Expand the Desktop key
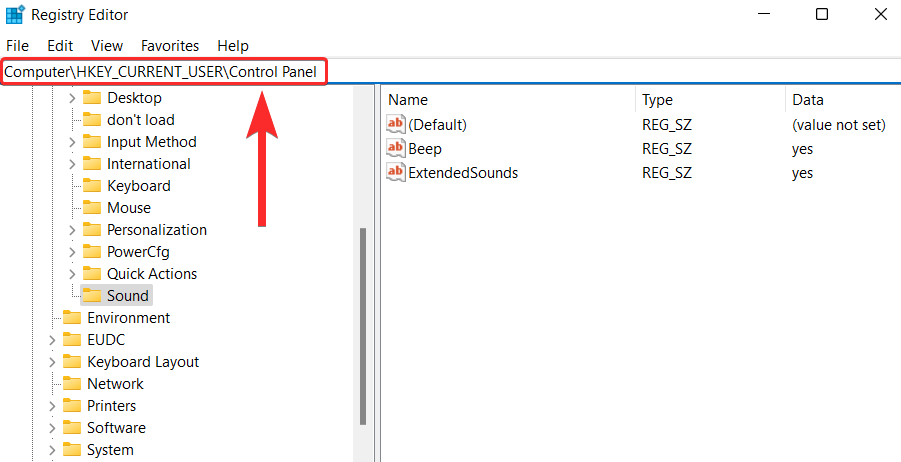Image resolution: width=901 pixels, height=462 pixels. point(72,98)
